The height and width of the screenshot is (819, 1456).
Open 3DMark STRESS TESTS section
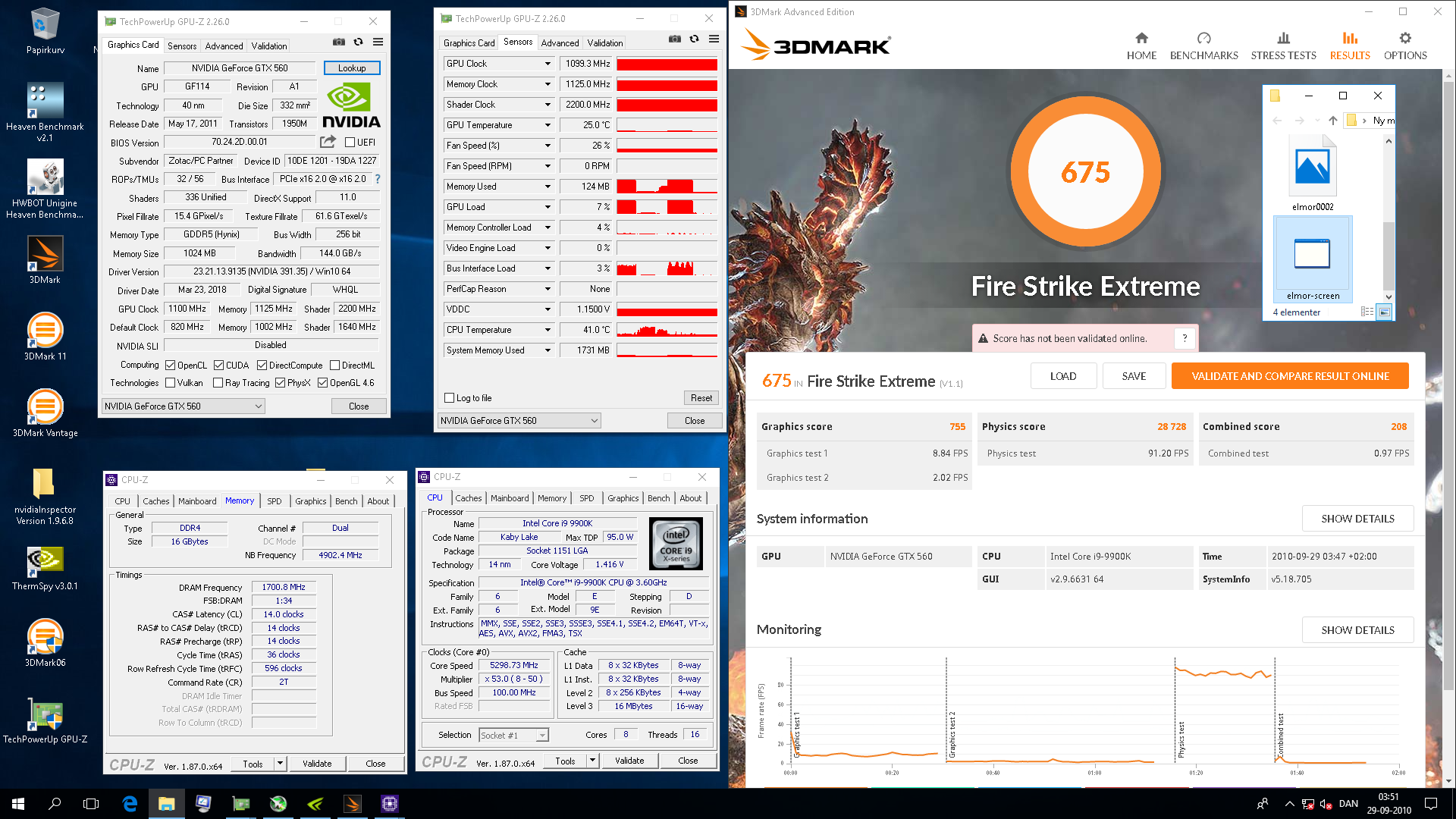1283,46
